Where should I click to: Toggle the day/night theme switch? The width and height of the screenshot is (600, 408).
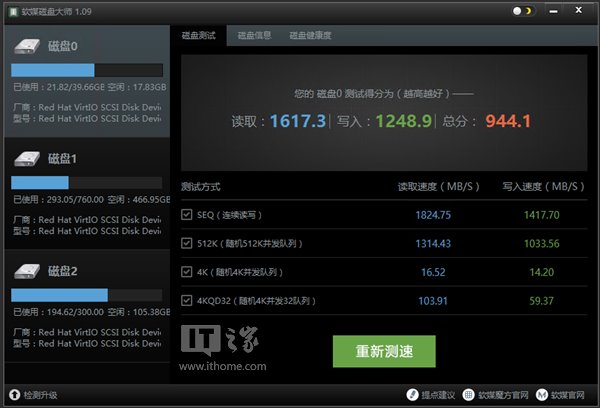click(x=523, y=11)
